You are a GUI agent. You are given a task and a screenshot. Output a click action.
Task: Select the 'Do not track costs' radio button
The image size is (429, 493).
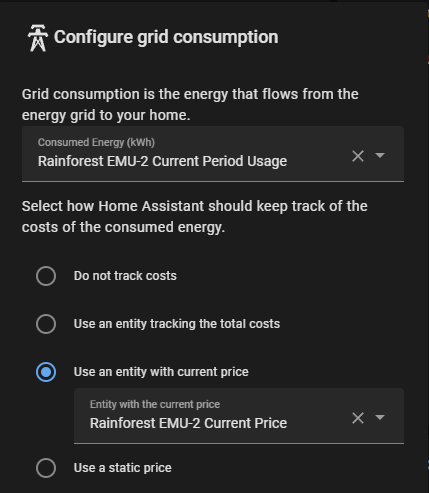pos(46,276)
